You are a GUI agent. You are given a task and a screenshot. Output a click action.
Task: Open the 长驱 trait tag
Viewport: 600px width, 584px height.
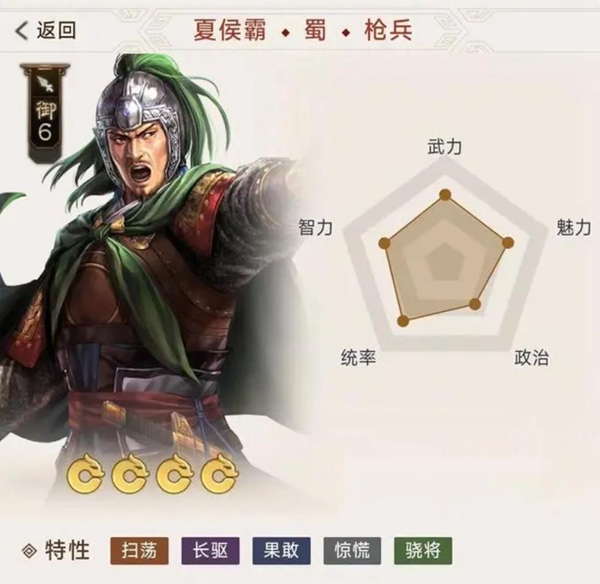coord(210,551)
